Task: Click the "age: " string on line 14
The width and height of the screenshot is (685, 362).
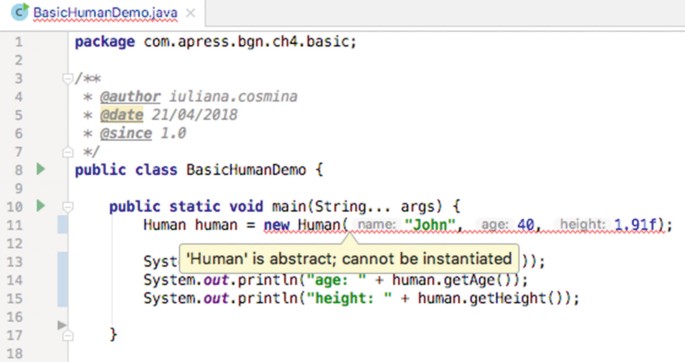Action: [x=336, y=280]
